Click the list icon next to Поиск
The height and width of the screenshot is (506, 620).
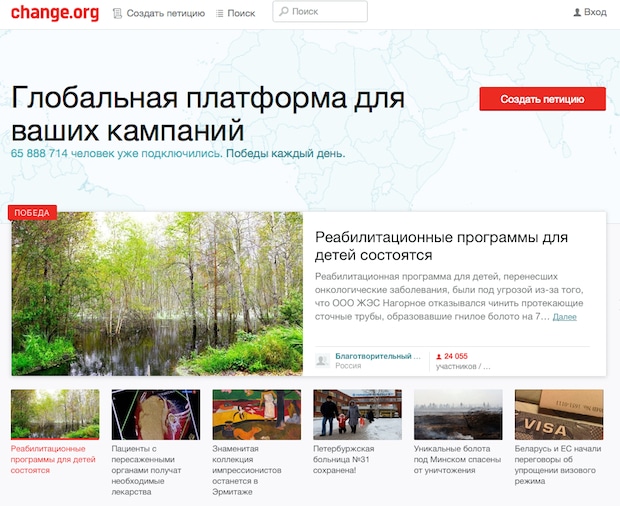pos(219,14)
